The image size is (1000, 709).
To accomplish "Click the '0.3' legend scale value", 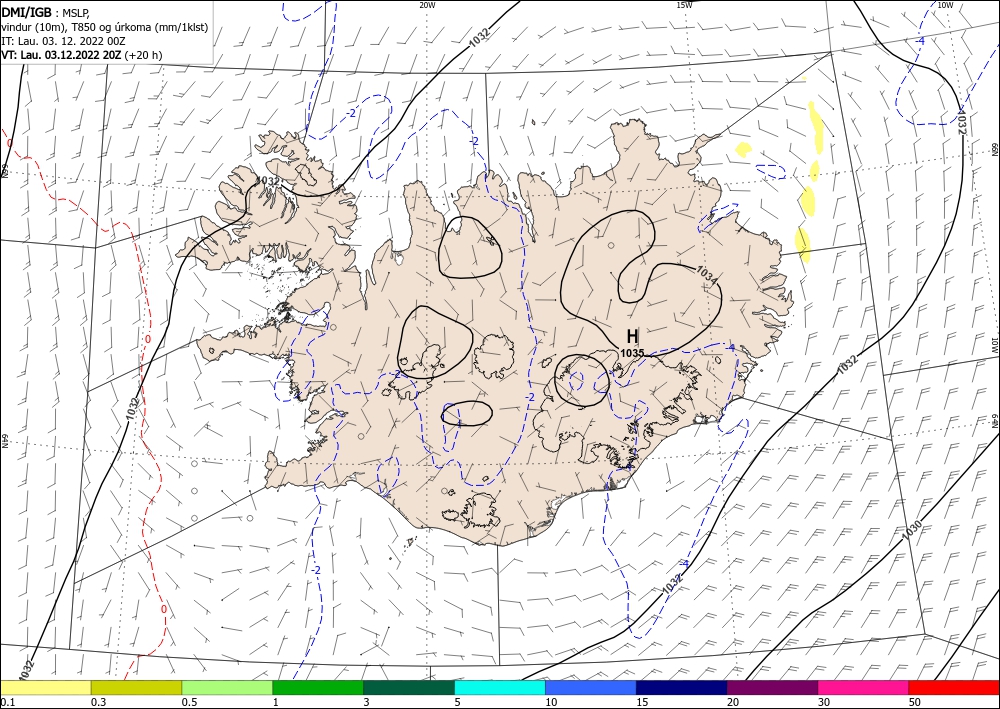I will coord(98,702).
